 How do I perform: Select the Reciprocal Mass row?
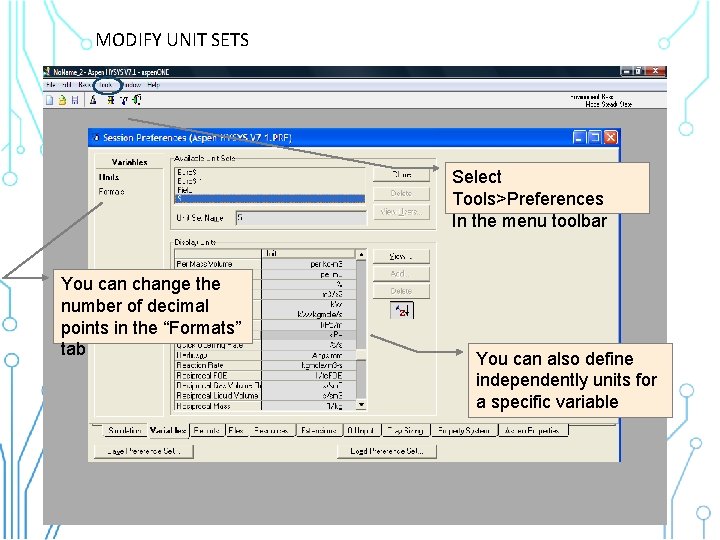[x=265, y=406]
